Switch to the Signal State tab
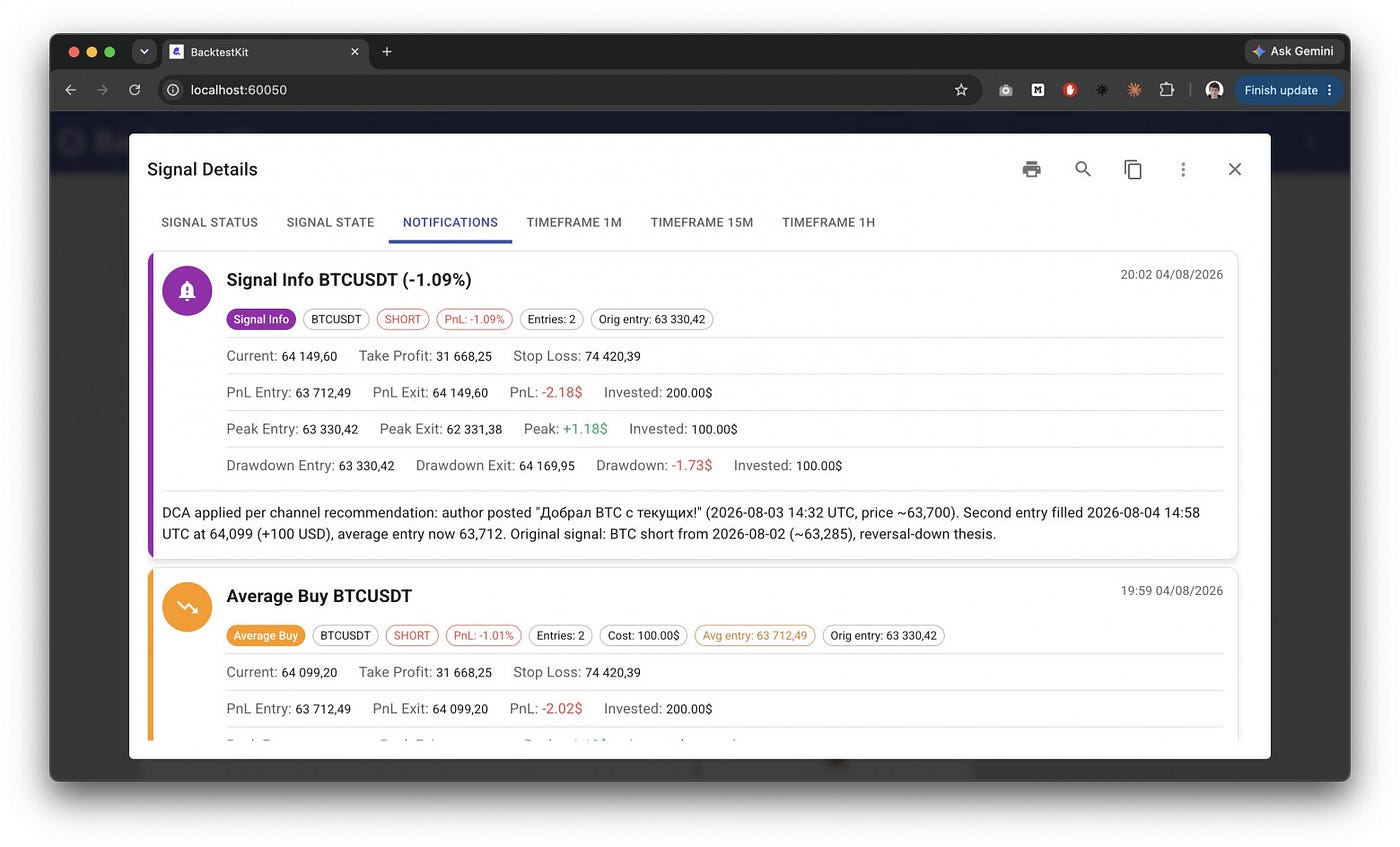 click(x=330, y=222)
